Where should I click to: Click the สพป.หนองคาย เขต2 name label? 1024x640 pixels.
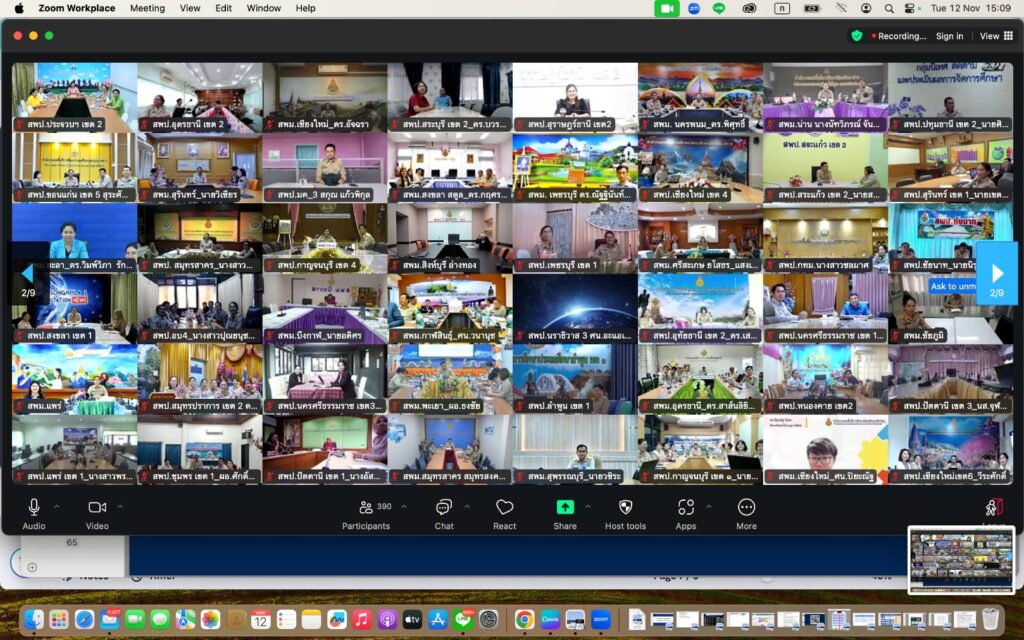[809, 407]
